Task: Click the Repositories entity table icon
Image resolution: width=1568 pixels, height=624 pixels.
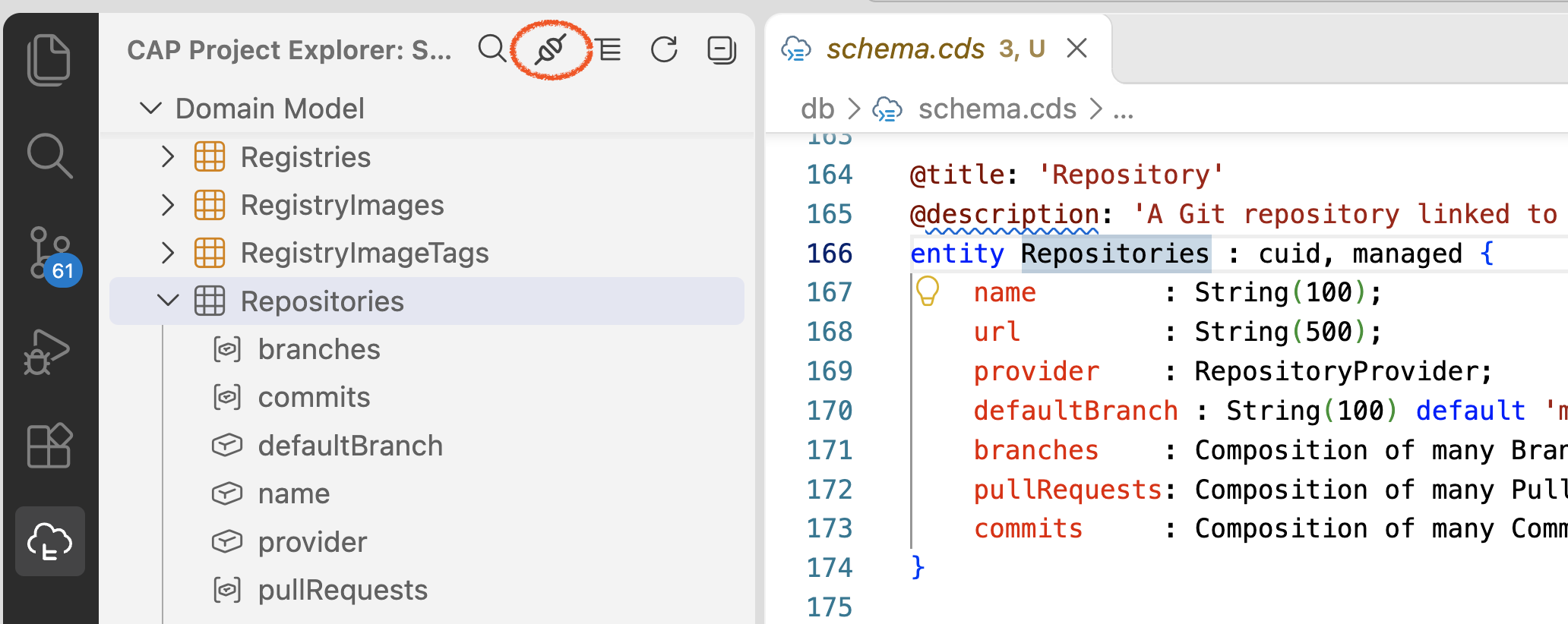Action: pos(210,301)
